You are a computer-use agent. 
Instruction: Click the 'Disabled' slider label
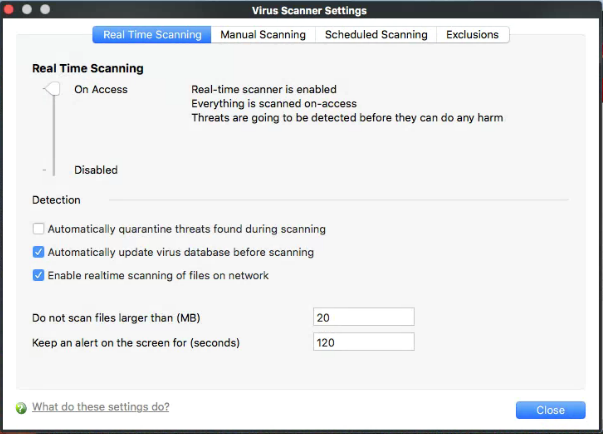[96, 170]
